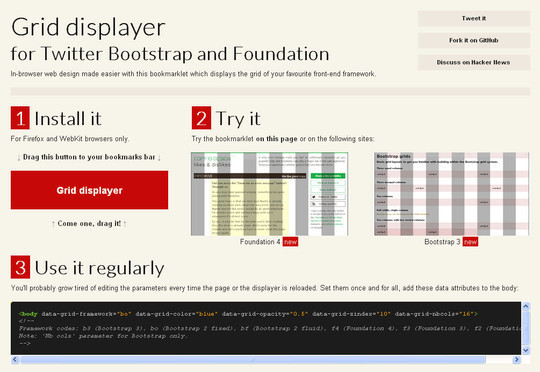Open Fork it on GitHub link
The image size is (540, 372).
pos(474,40)
